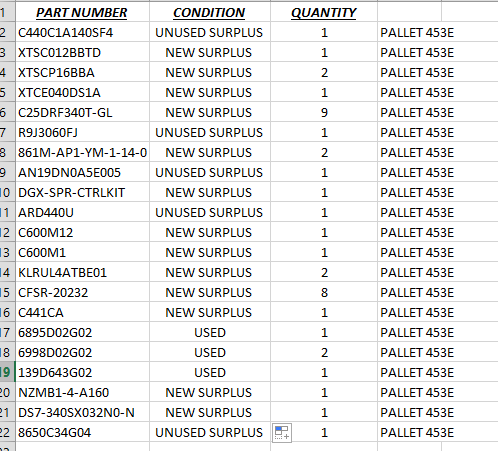
Task: Select the NZMB1-4-A160 part cell
Action: coord(82,392)
